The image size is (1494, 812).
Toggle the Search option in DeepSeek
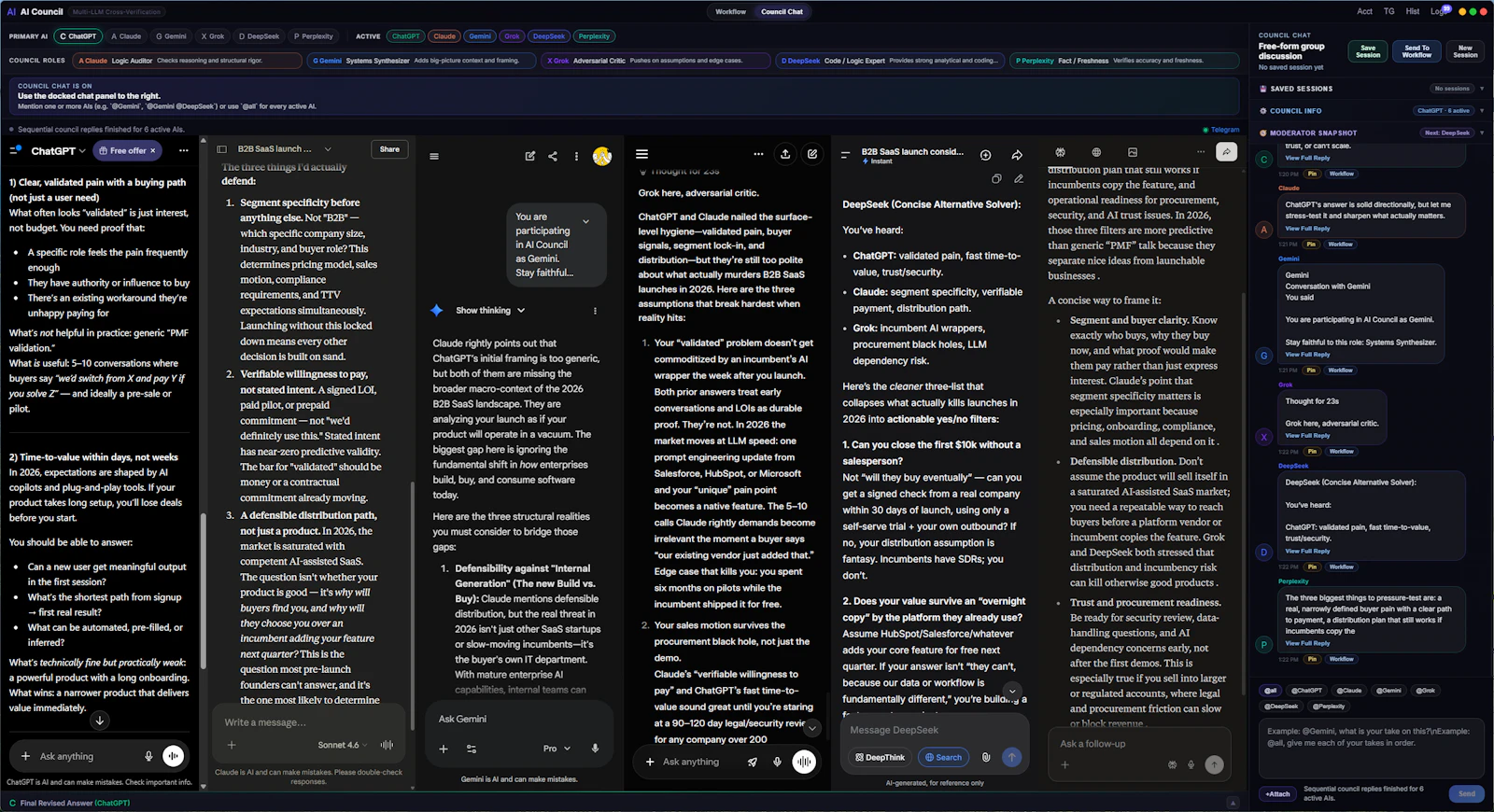point(944,758)
